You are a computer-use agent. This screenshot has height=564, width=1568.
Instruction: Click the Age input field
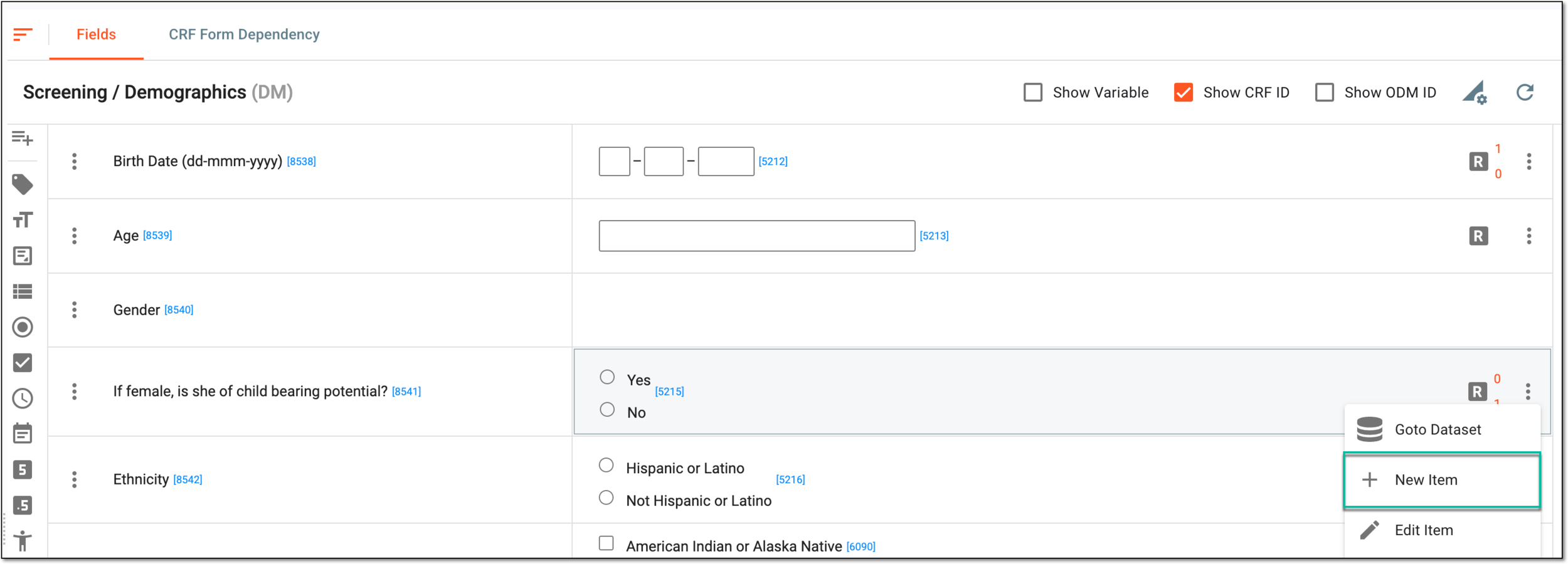[757, 236]
